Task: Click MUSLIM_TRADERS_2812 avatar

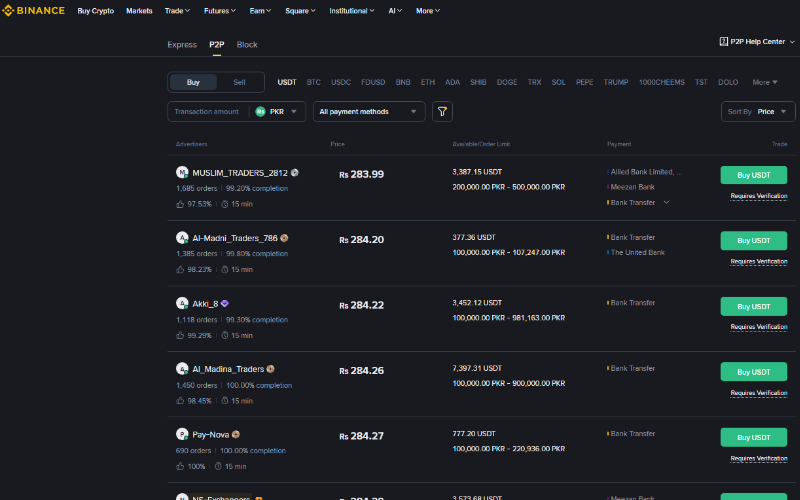Action: click(182, 172)
